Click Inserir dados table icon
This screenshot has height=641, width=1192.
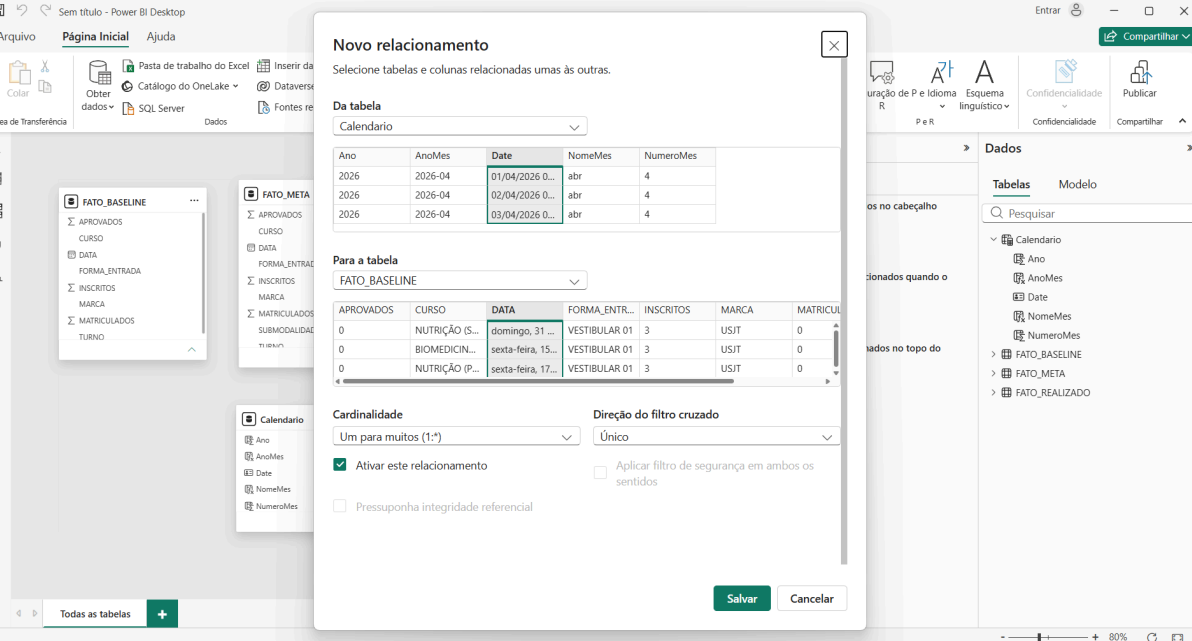pos(263,65)
